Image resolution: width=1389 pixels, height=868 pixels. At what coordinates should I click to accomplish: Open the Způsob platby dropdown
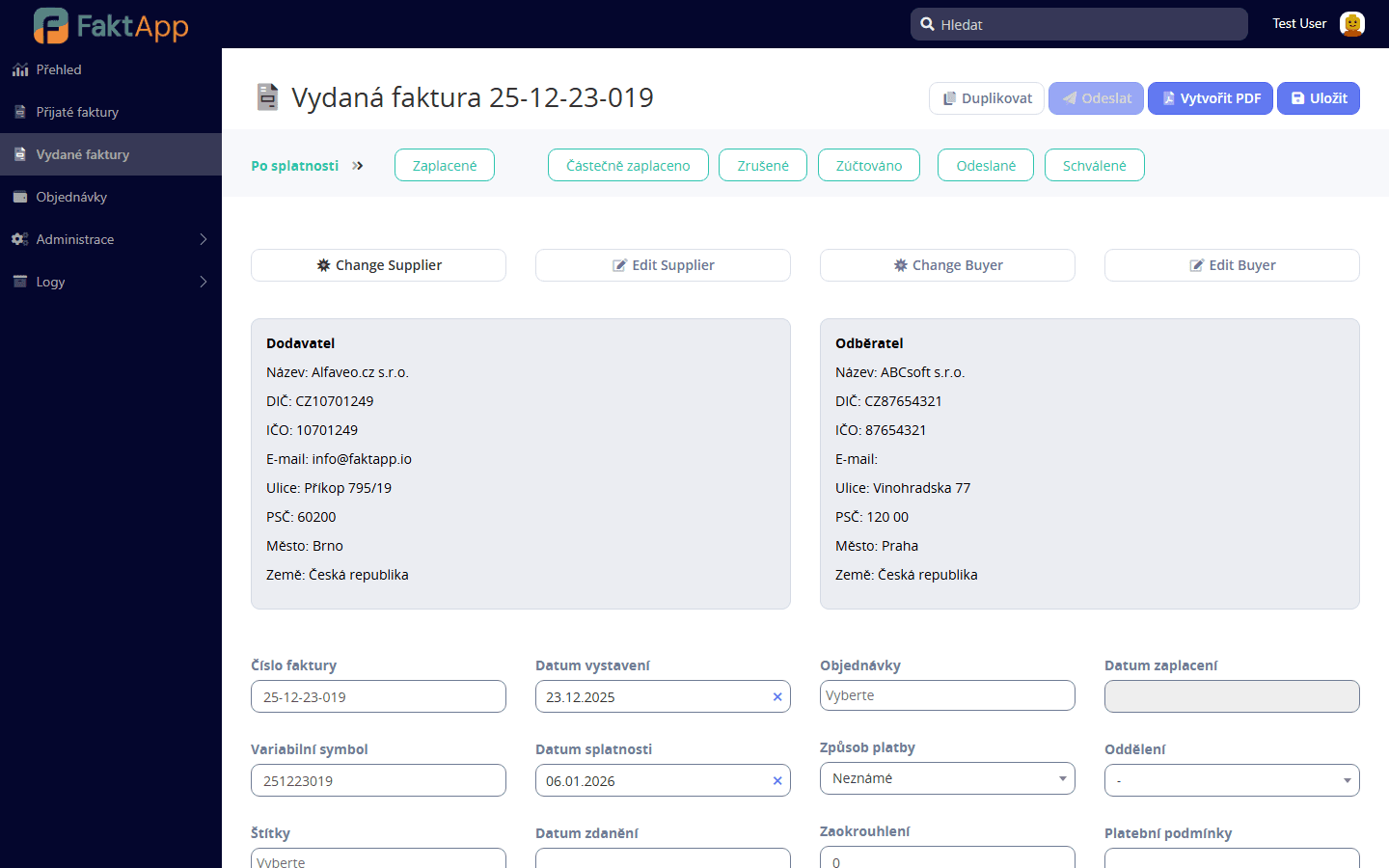(947, 778)
